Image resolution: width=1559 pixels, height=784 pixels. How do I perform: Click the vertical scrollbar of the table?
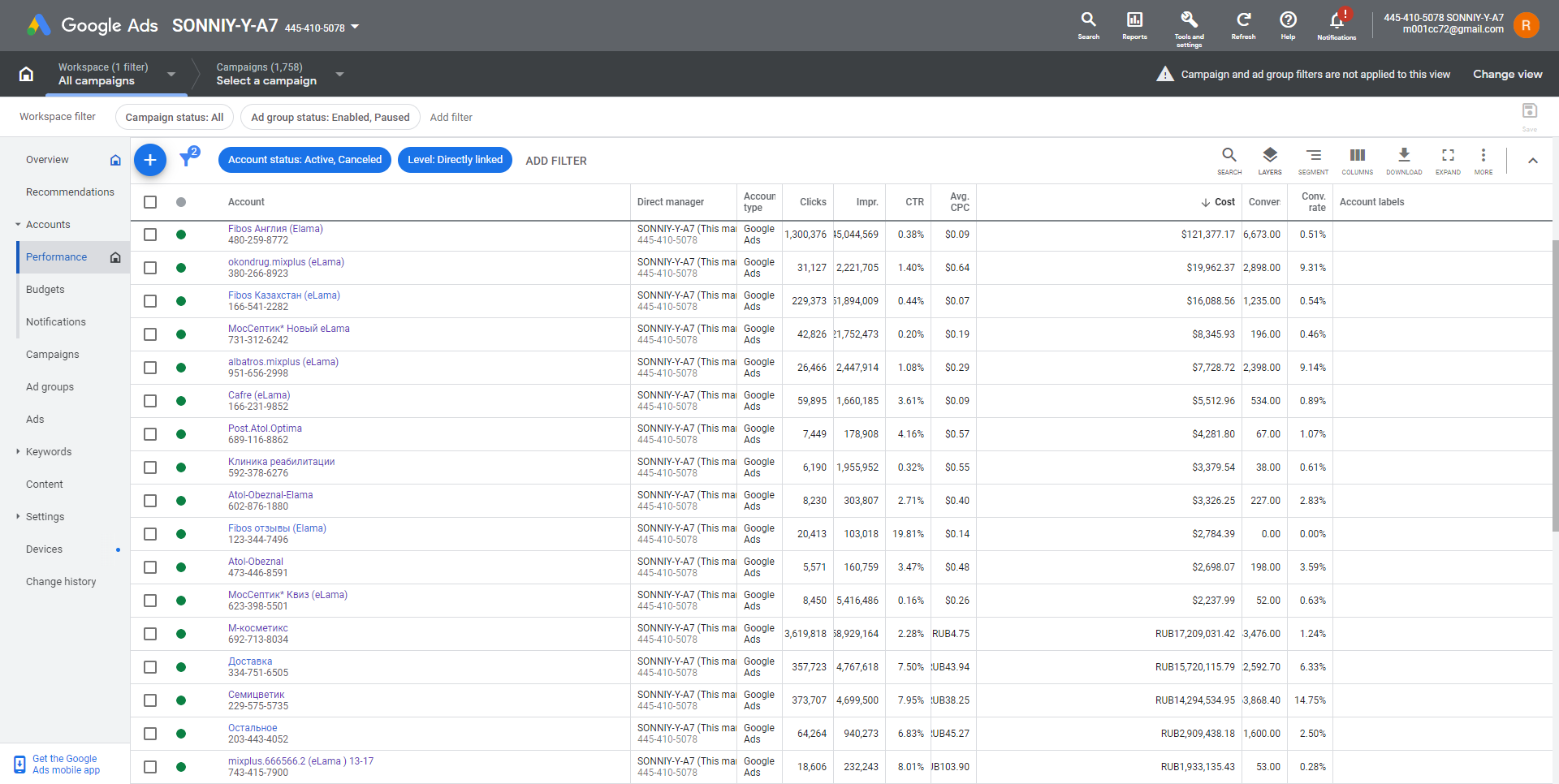pyautogui.click(x=1555, y=386)
